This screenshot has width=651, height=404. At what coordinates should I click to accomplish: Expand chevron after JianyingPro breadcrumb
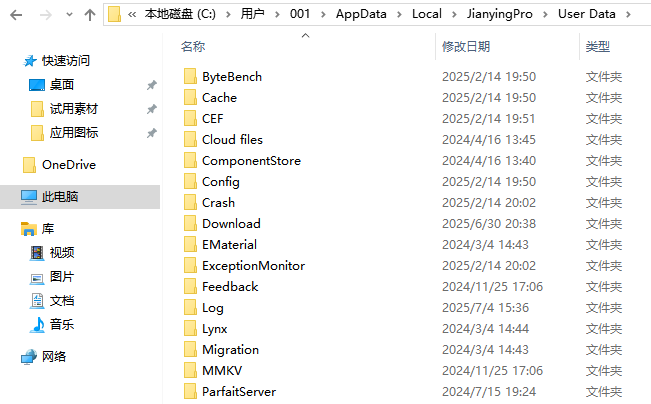click(x=545, y=15)
